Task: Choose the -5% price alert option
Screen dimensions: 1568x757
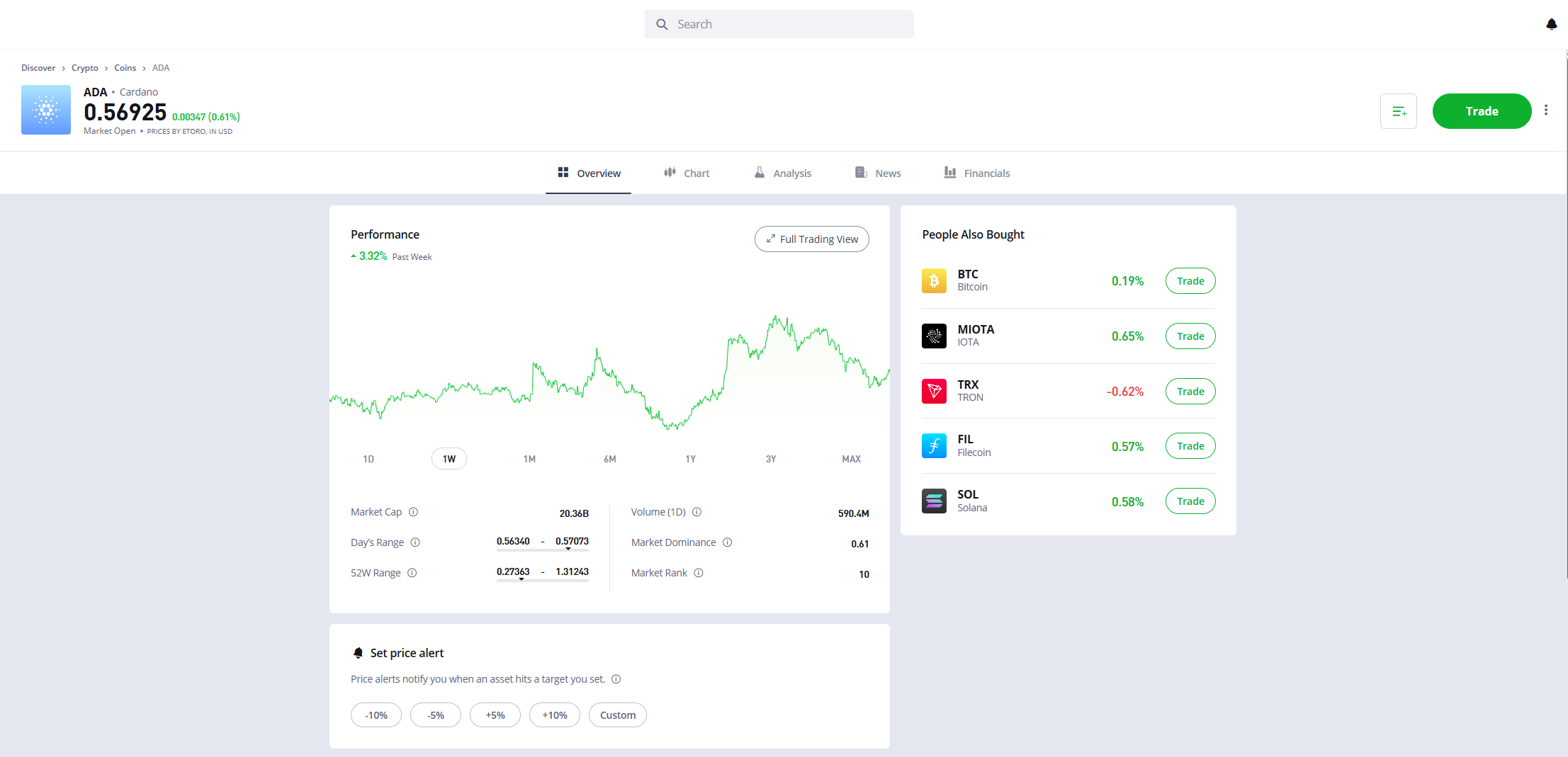Action: pyautogui.click(x=436, y=715)
